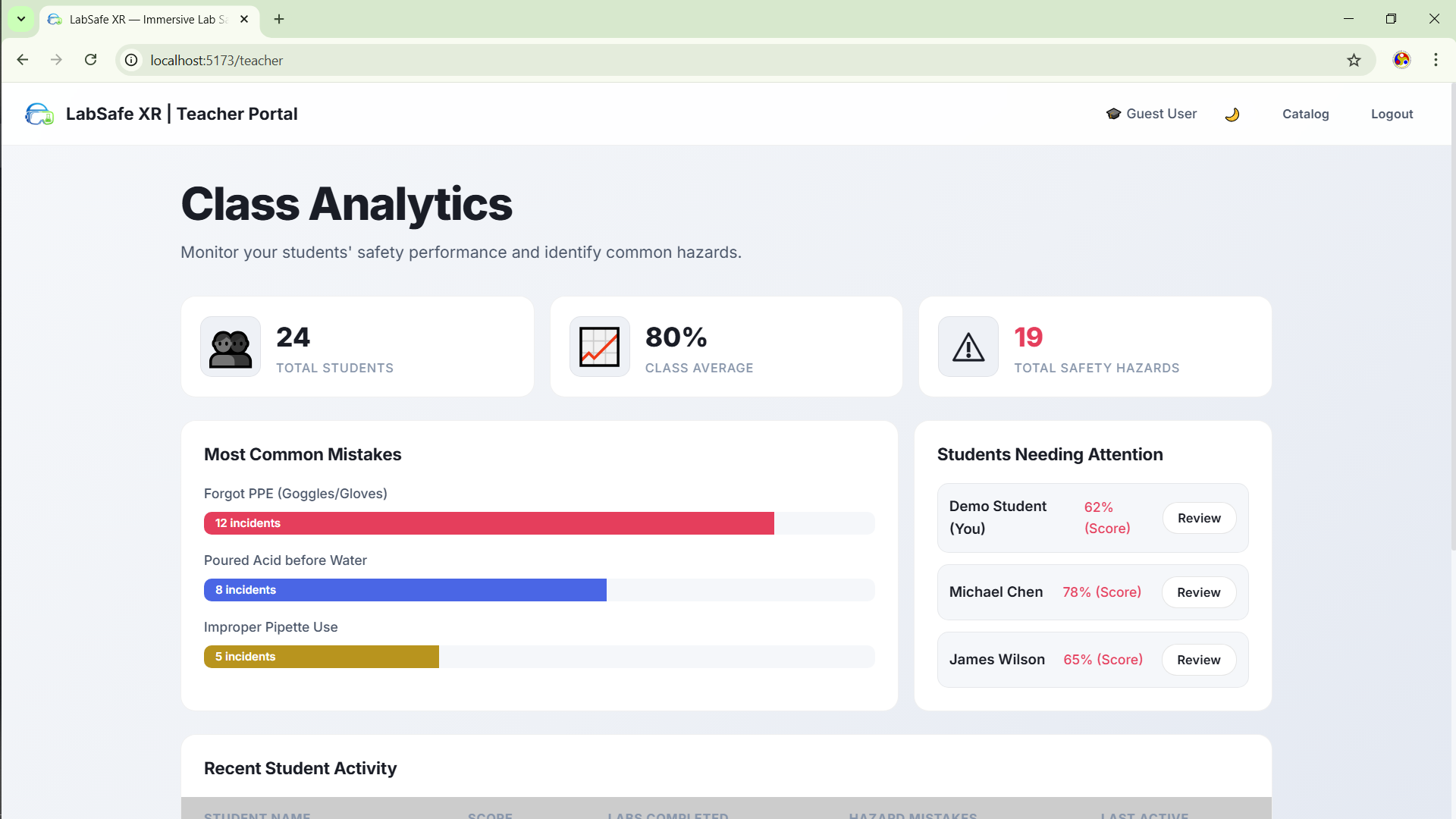
Task: Open the Chrome profile avatar
Action: [1401, 60]
